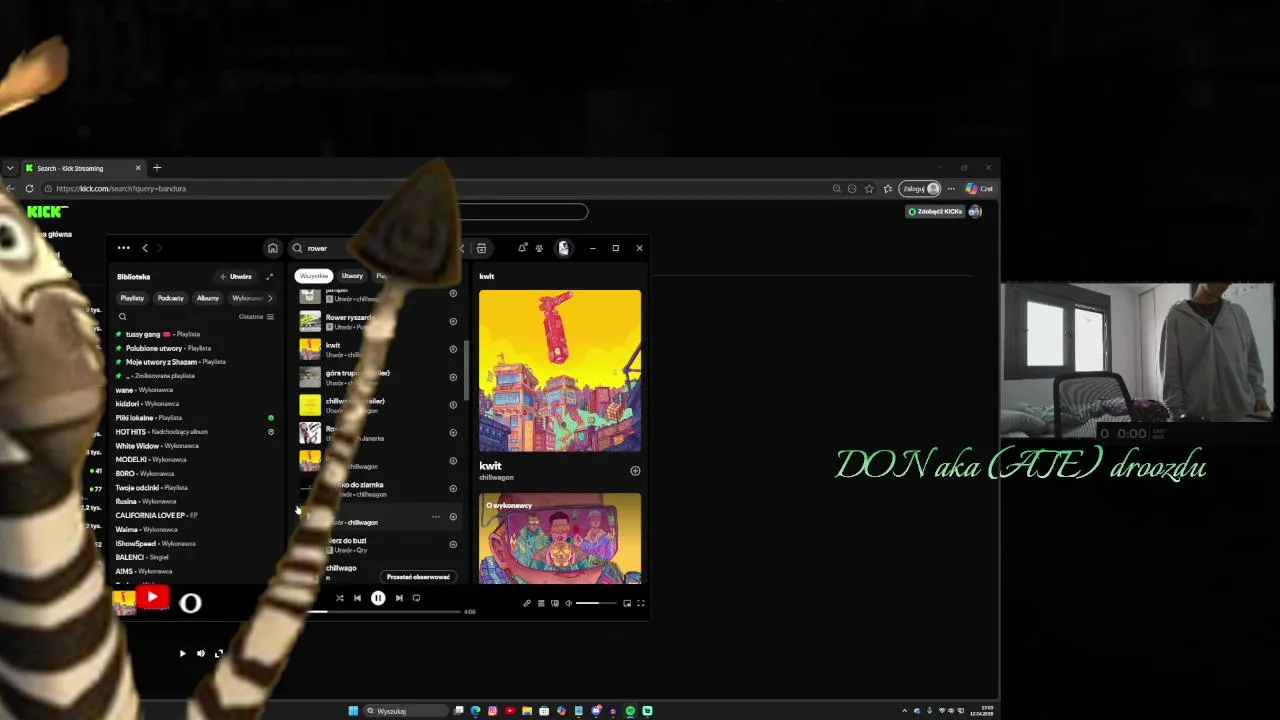Image resolution: width=1280 pixels, height=720 pixels.
Task: Show more library filters with the chevron
Action: tap(269, 298)
